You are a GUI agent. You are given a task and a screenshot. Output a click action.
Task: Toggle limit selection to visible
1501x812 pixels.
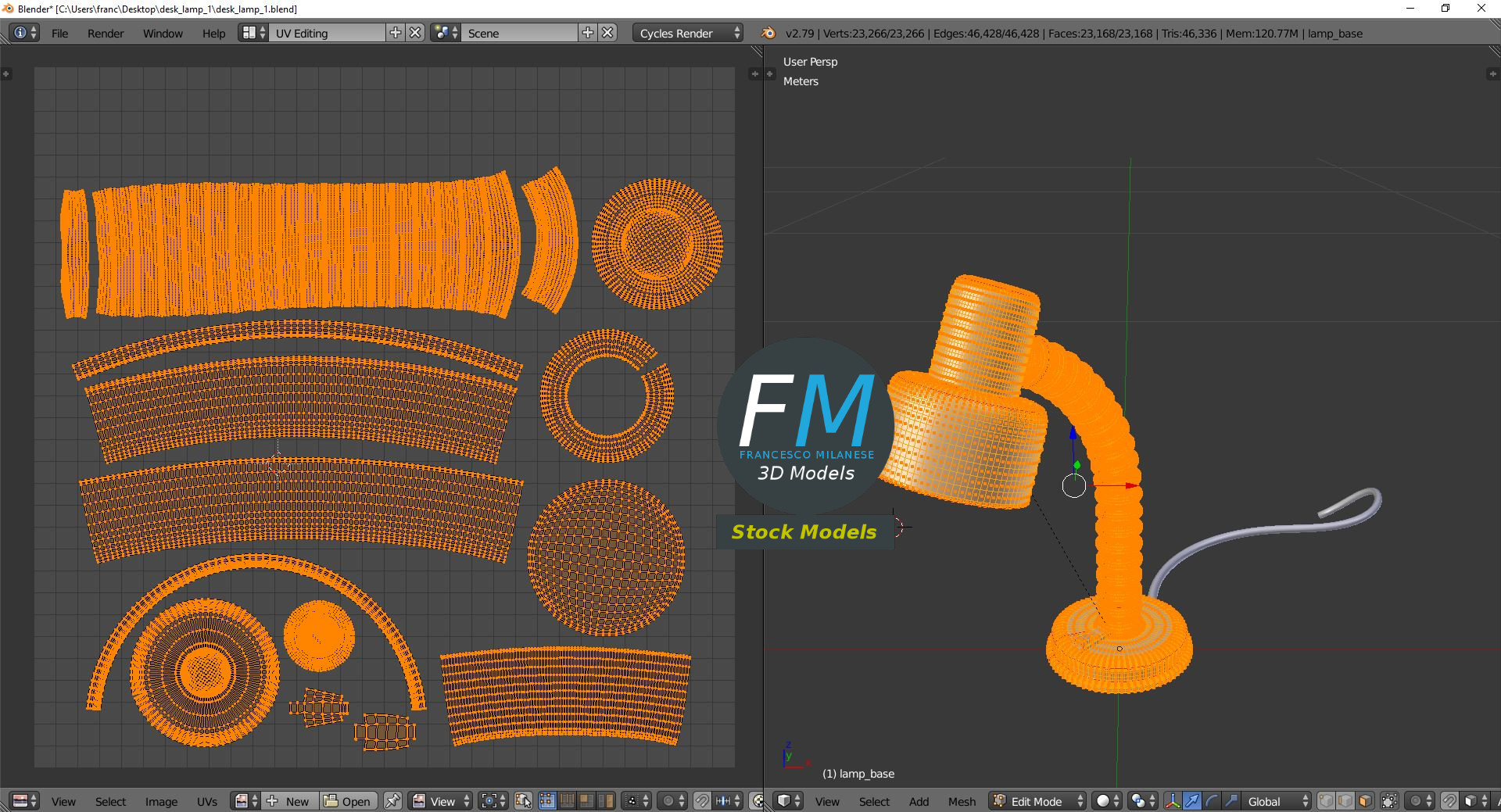(x=1389, y=801)
